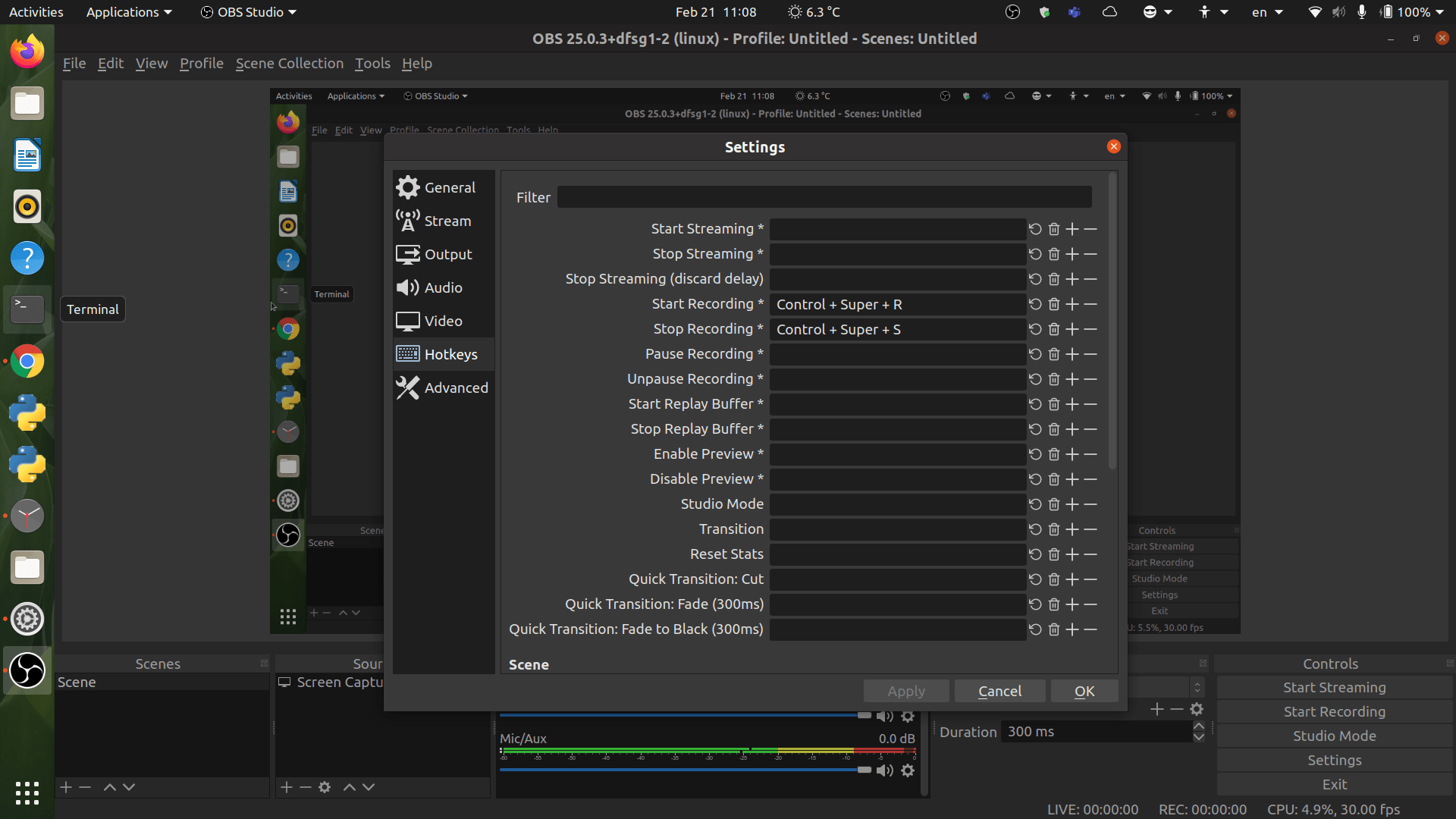The width and height of the screenshot is (1456, 819).
Task: Clear the Stop Recording hotkey with trash icon
Action: 1054,329
